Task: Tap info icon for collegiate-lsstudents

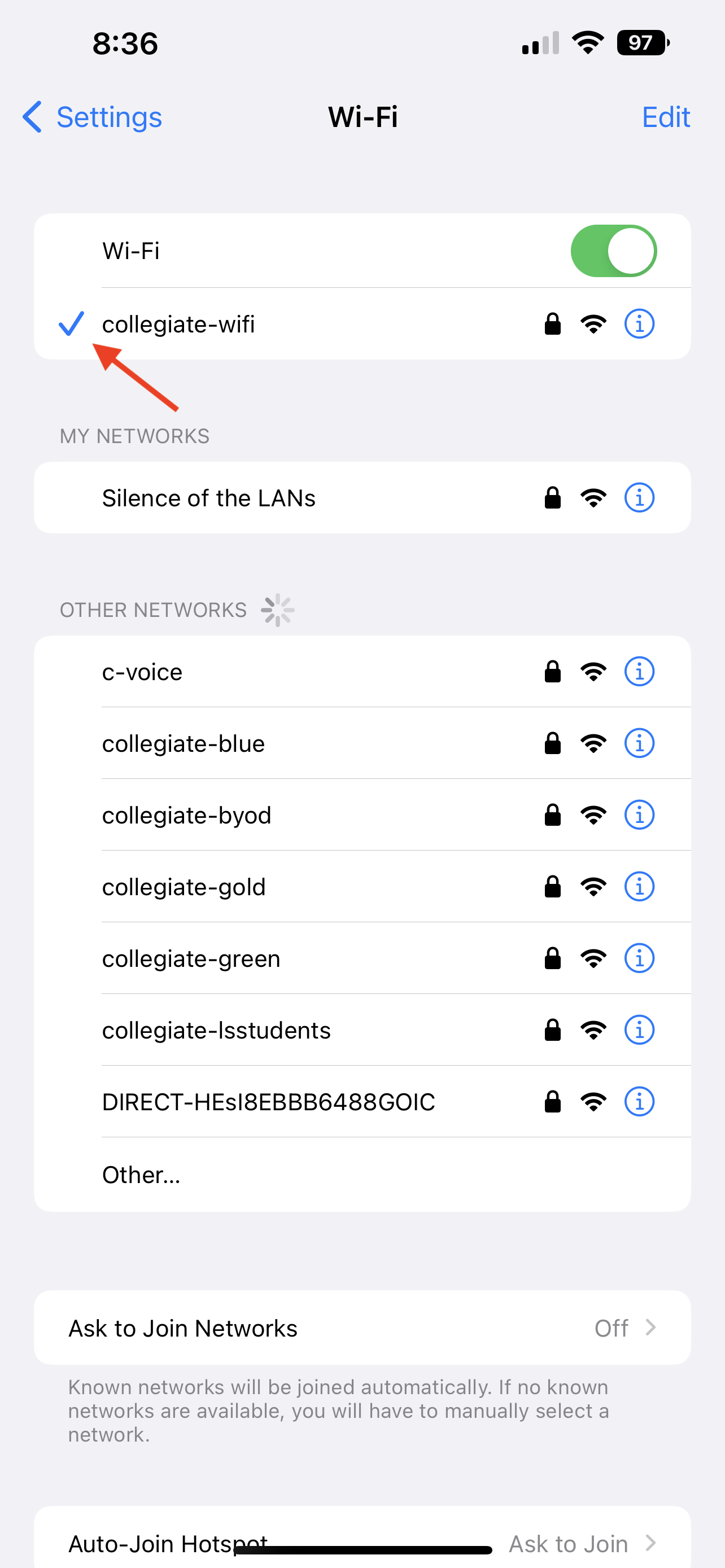Action: (639, 1030)
